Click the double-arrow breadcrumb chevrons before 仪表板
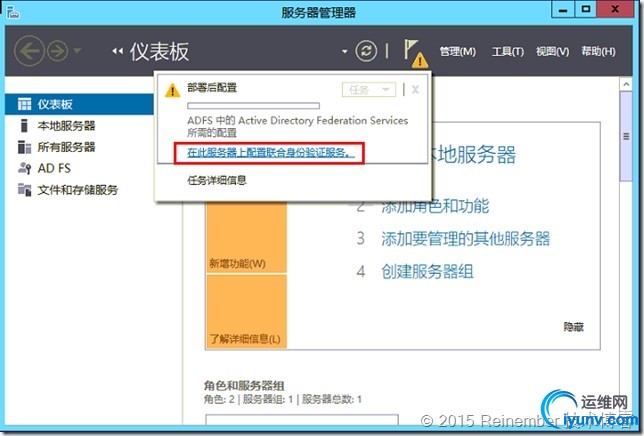644x436 pixels. pos(117,51)
